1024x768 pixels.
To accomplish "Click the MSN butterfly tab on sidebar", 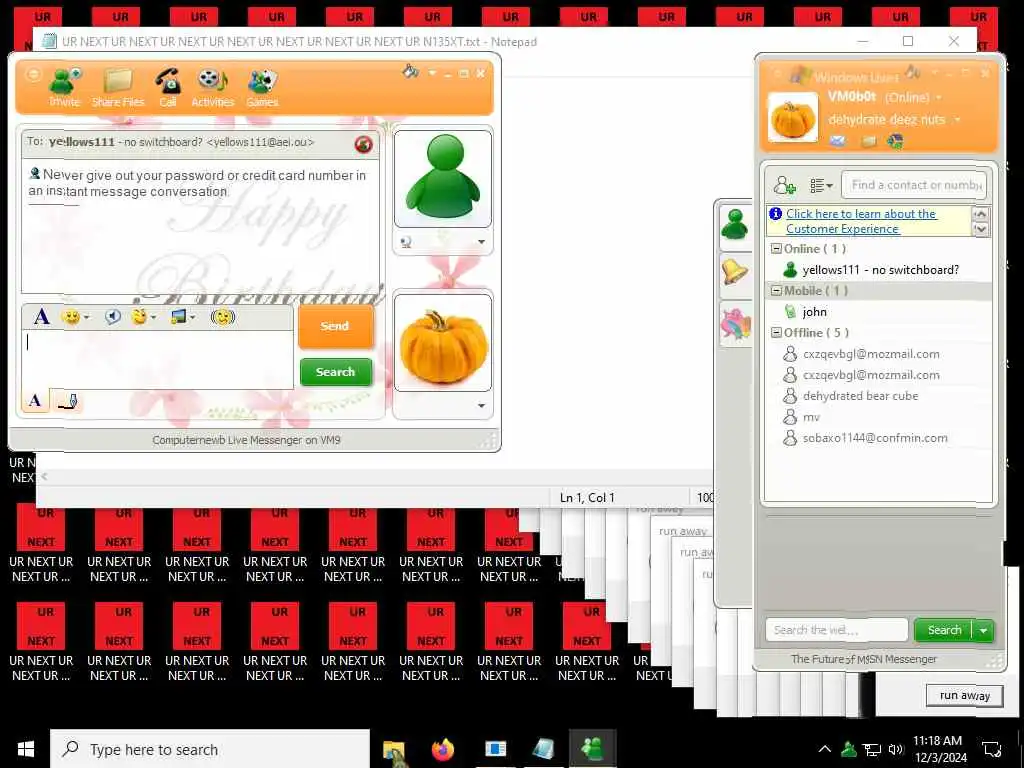I will tap(735, 323).
